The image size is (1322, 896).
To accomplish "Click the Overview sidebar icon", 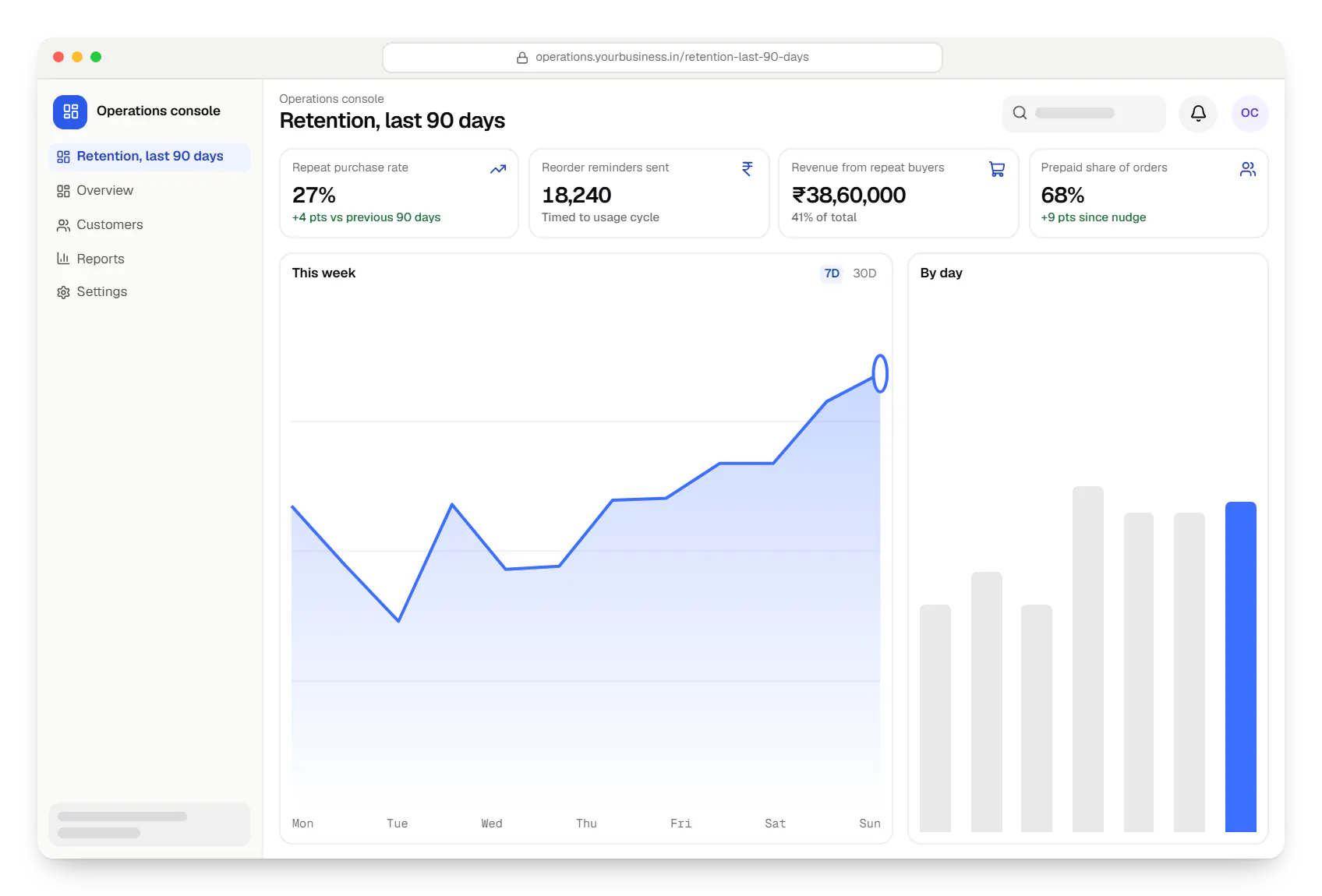I will 63,191.
